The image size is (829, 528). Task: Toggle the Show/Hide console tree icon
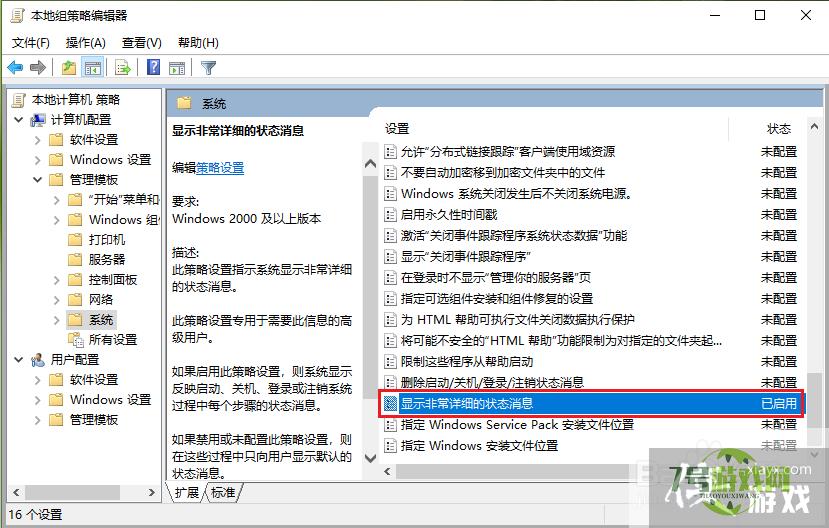click(x=93, y=68)
